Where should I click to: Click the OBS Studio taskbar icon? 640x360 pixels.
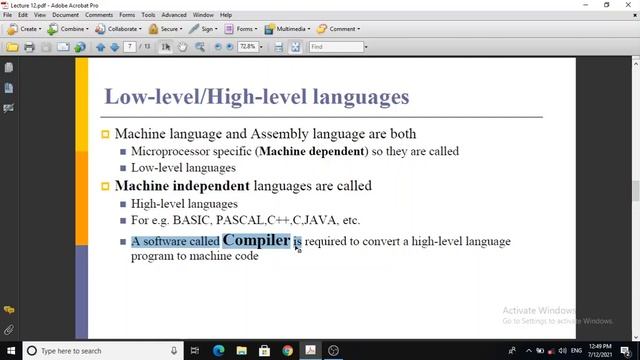333,351
